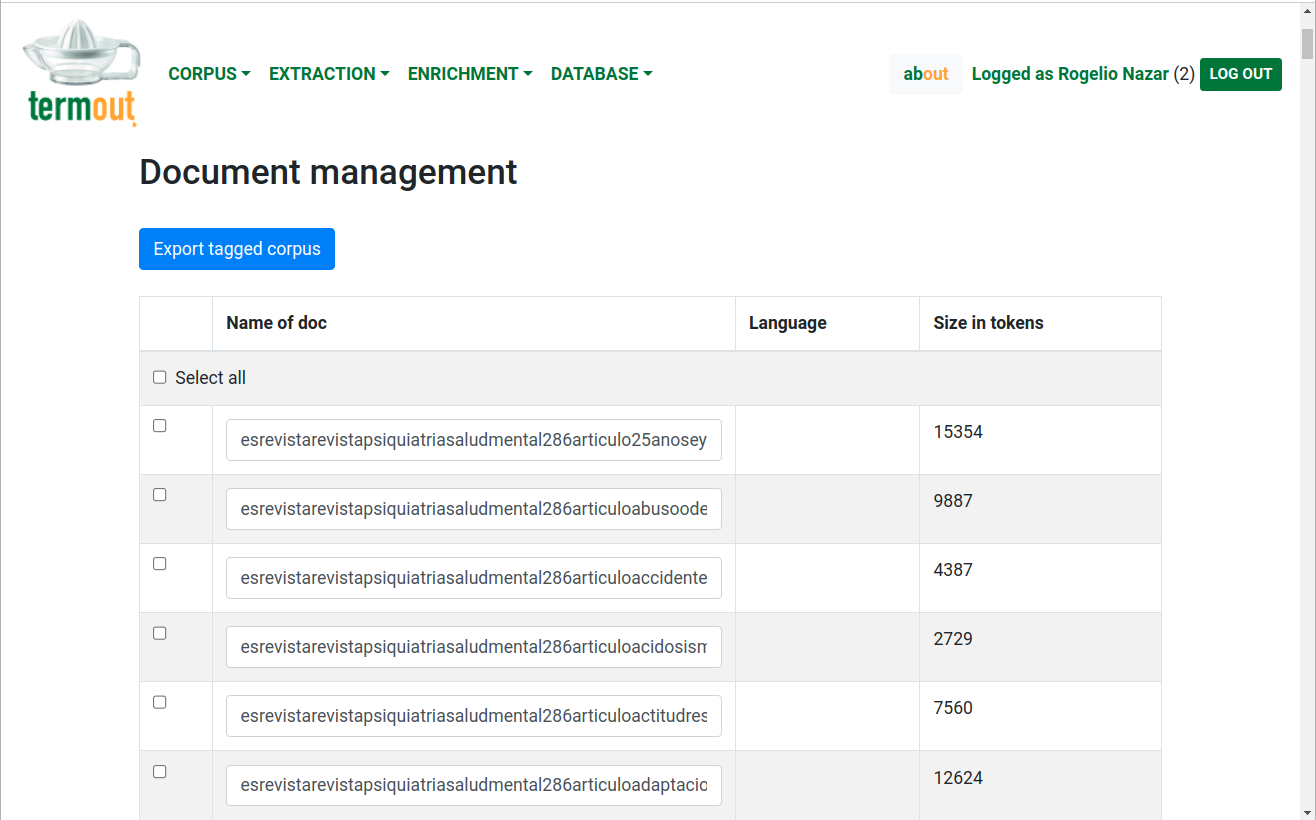Check the box for 7560-token document
Screen dimensions: 1316x820
[160, 702]
